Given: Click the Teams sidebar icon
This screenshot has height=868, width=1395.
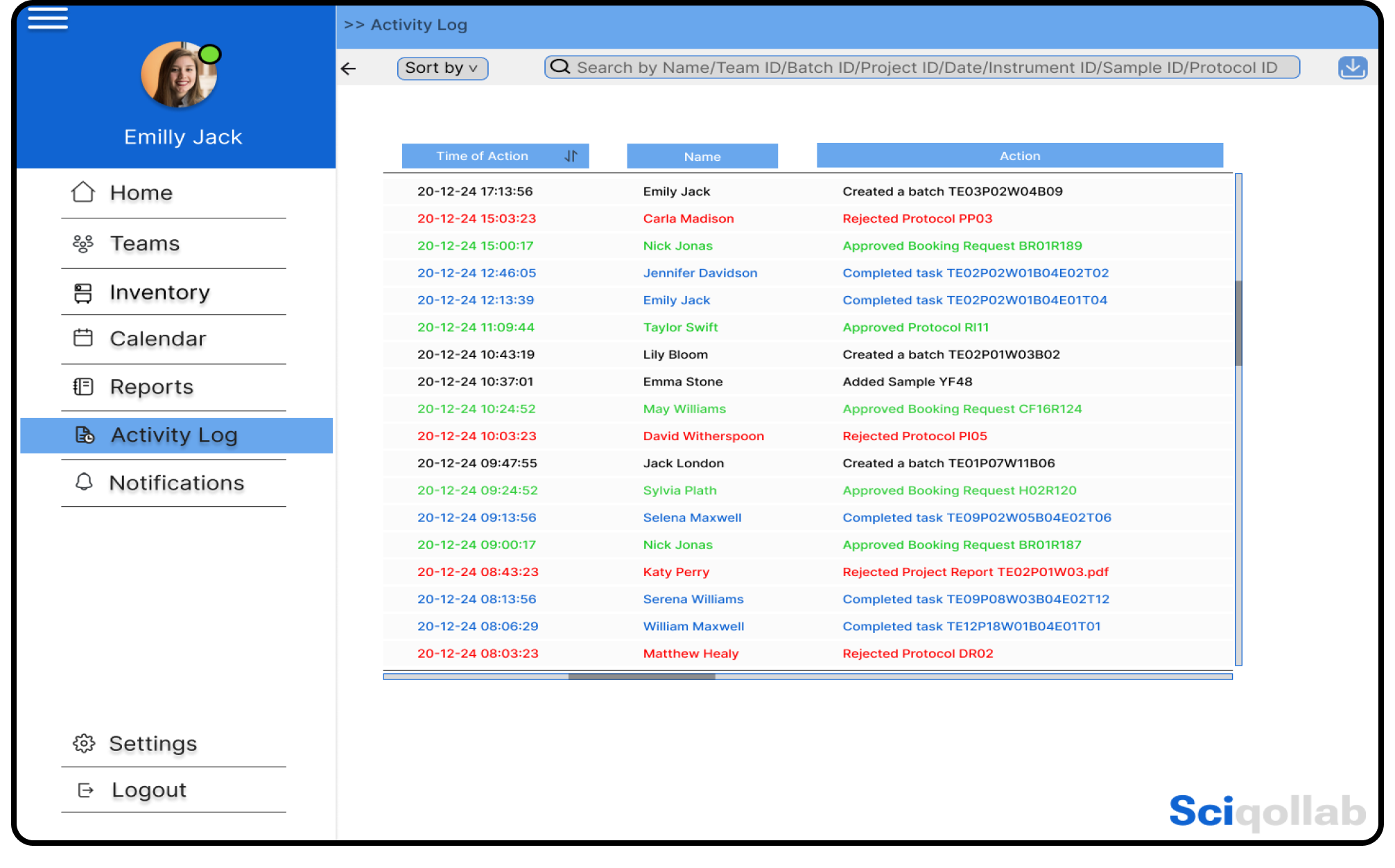Looking at the screenshot, I should pyautogui.click(x=83, y=242).
